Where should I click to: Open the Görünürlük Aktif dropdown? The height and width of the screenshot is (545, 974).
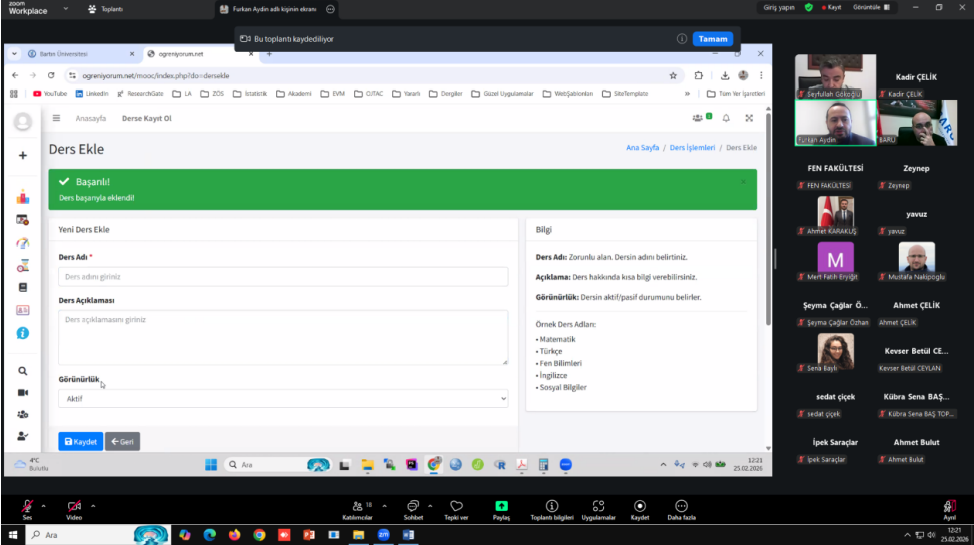[x=283, y=399]
